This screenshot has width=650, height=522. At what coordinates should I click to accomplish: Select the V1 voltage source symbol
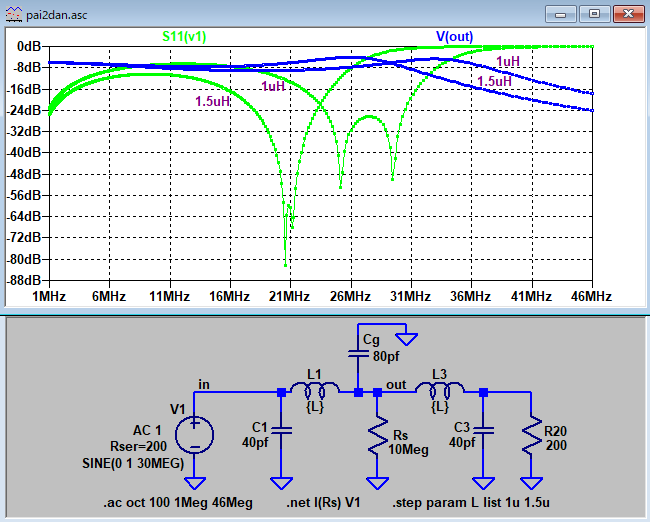(194, 435)
